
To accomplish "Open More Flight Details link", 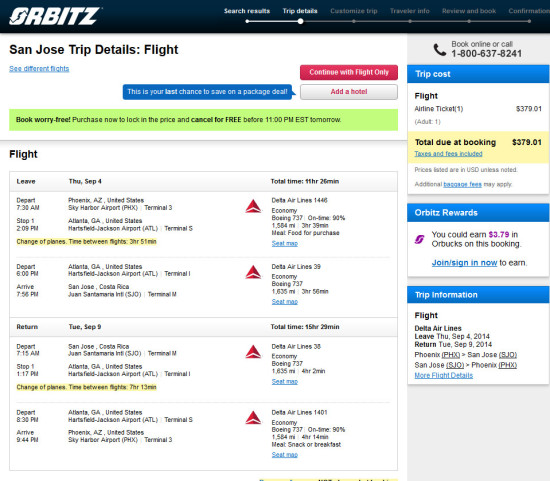I will (444, 375).
